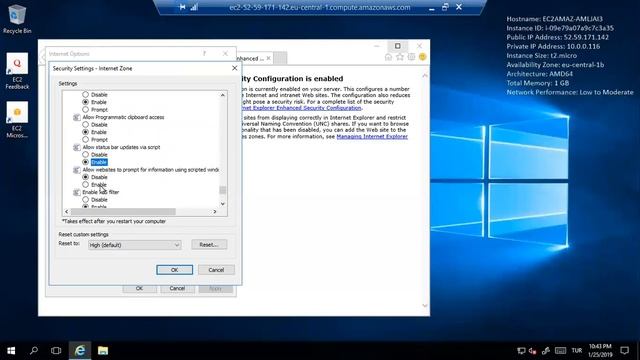The image size is (640, 360).
Task: Click the volume tray icon
Action: (532, 351)
